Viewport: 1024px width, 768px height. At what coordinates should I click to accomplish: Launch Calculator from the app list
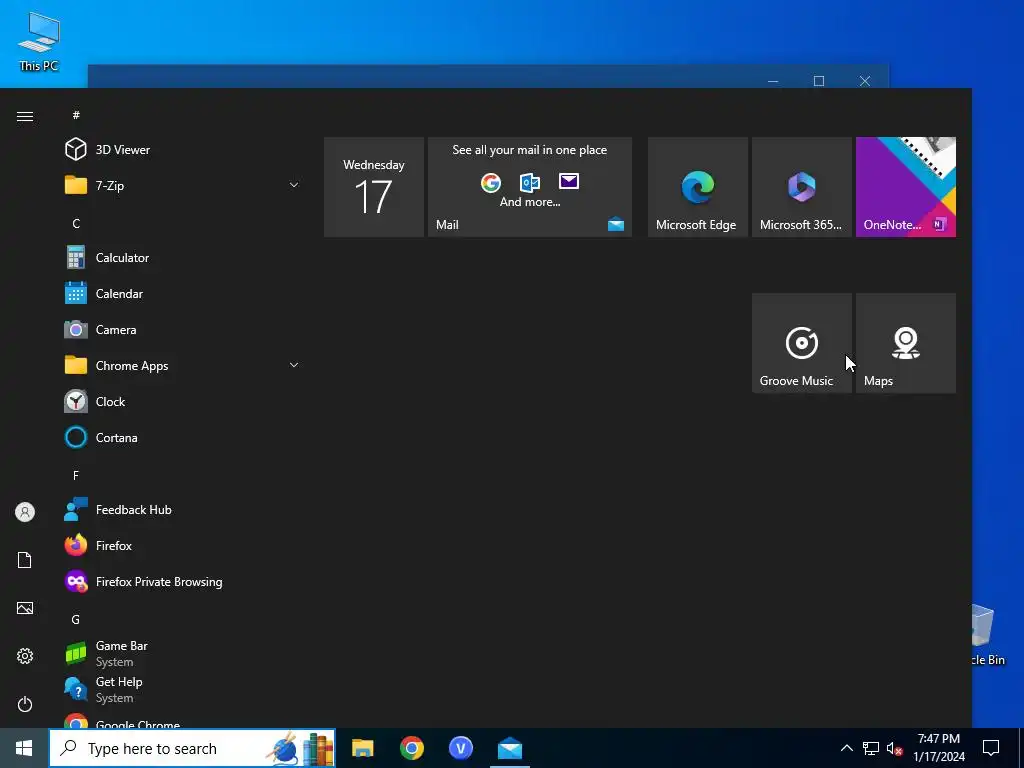pos(183,257)
